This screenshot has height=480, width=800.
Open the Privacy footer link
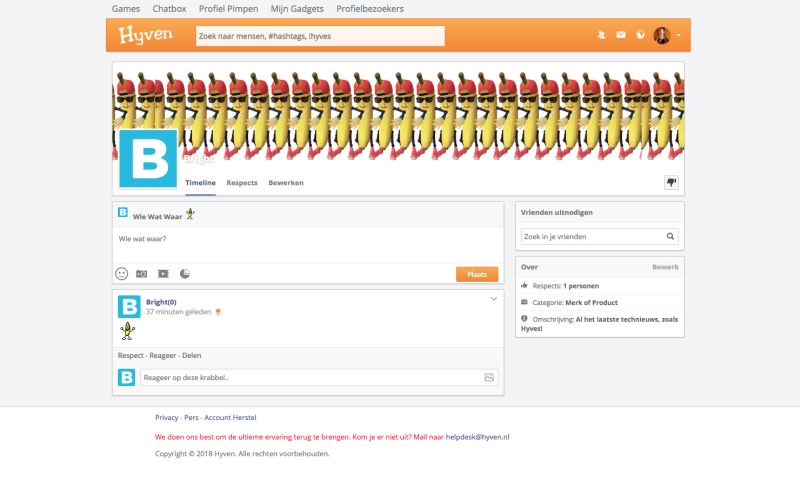coord(167,417)
